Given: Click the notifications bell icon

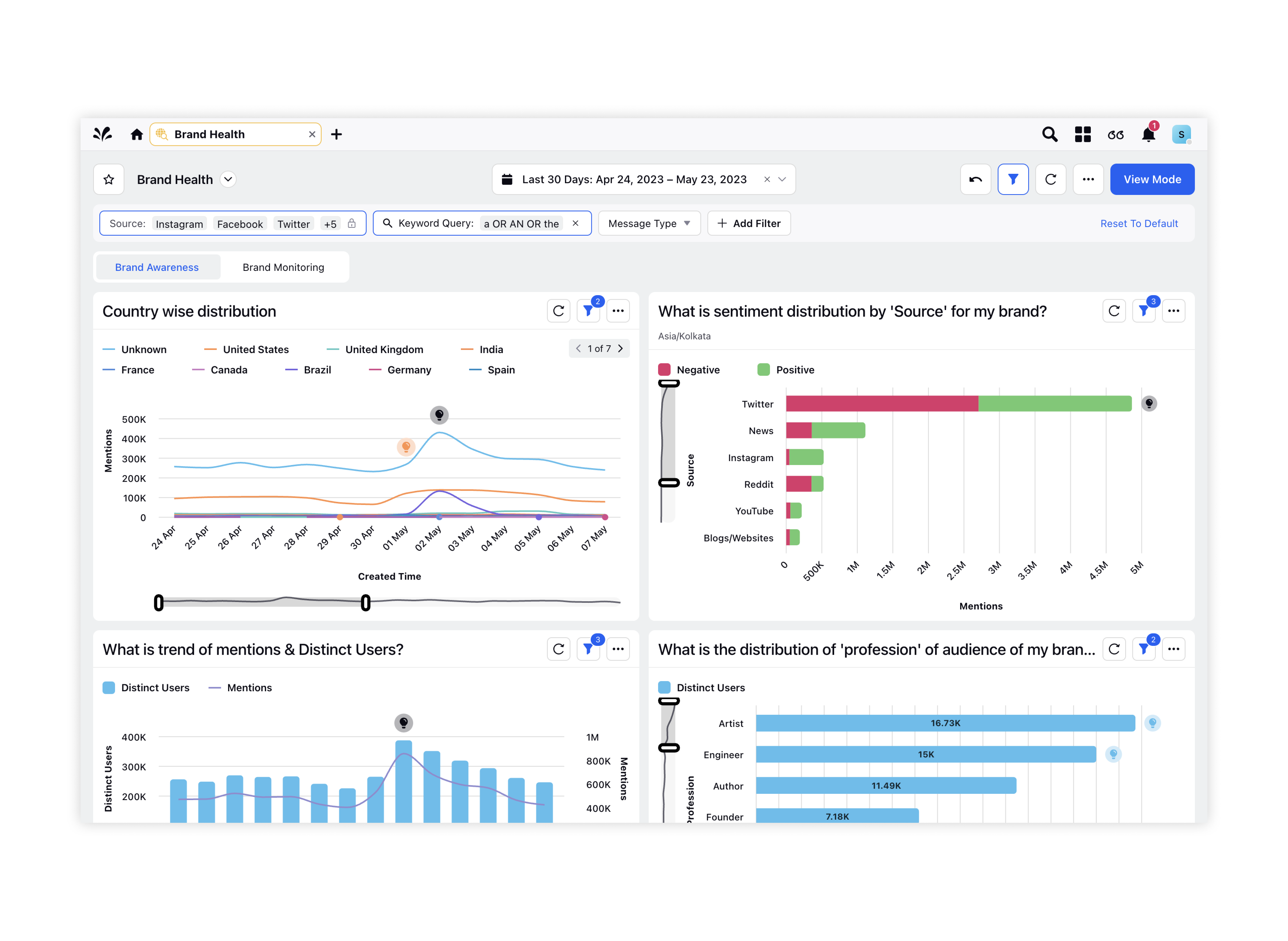Looking at the screenshot, I should [x=1148, y=135].
